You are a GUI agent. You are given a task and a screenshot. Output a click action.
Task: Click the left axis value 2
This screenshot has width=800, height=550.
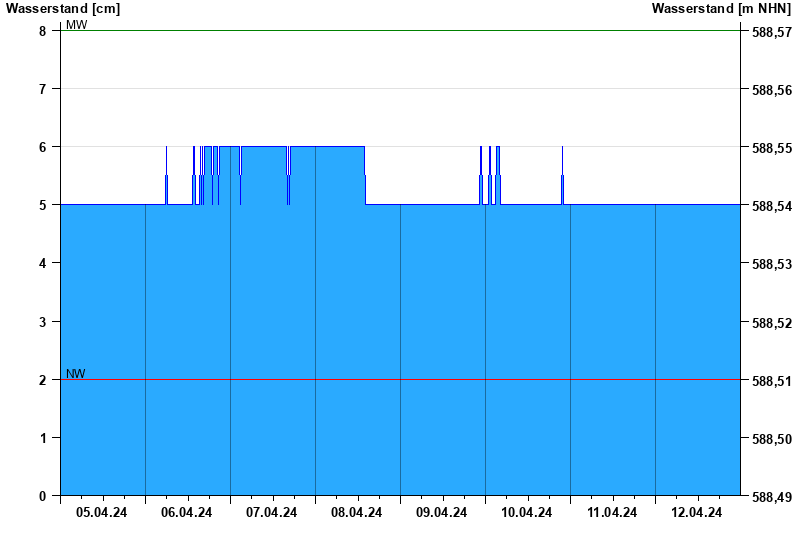point(42,381)
